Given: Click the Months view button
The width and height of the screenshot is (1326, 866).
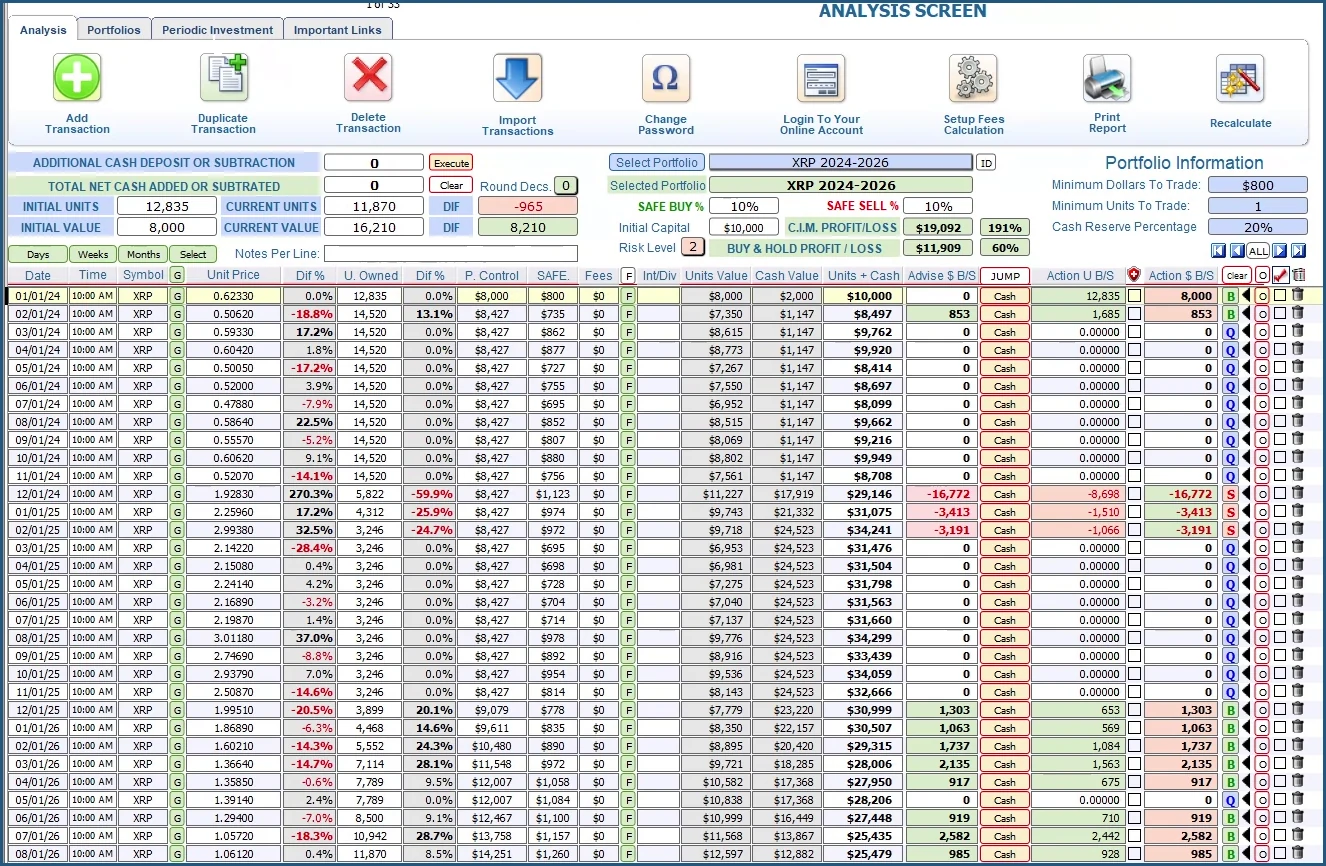Looking at the screenshot, I should [x=143, y=254].
